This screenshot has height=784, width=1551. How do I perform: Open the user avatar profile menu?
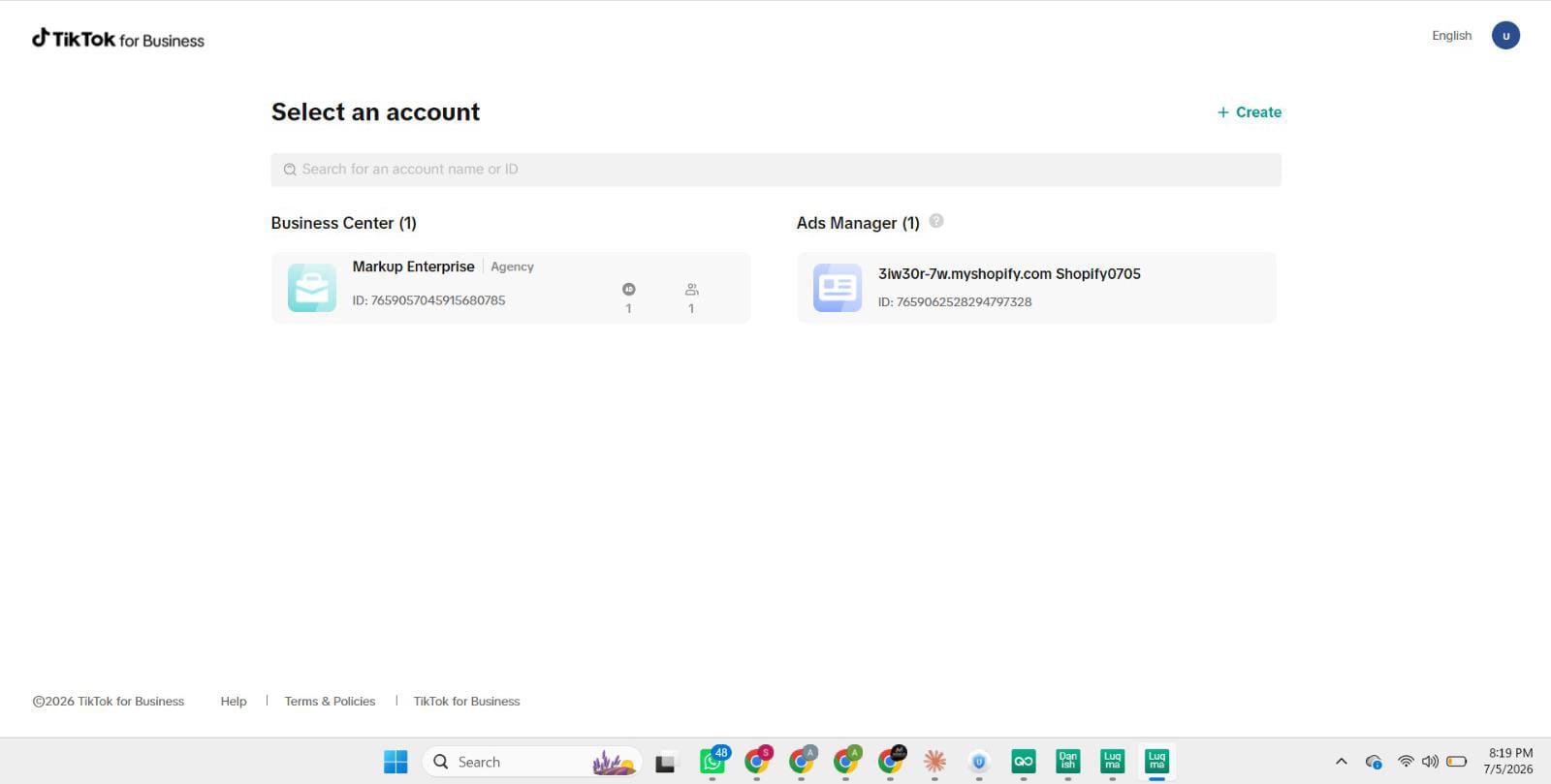[1505, 36]
